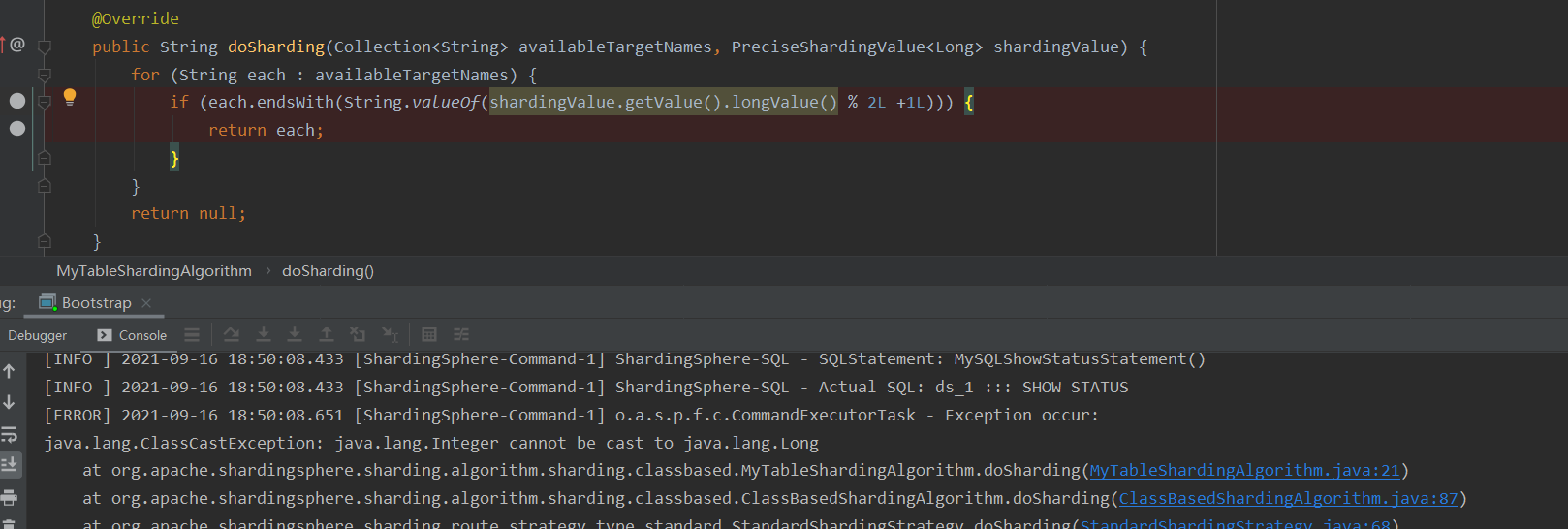Screen dimensions: 1568x529
Task: Click the clear console trash icon
Action: 9,523
